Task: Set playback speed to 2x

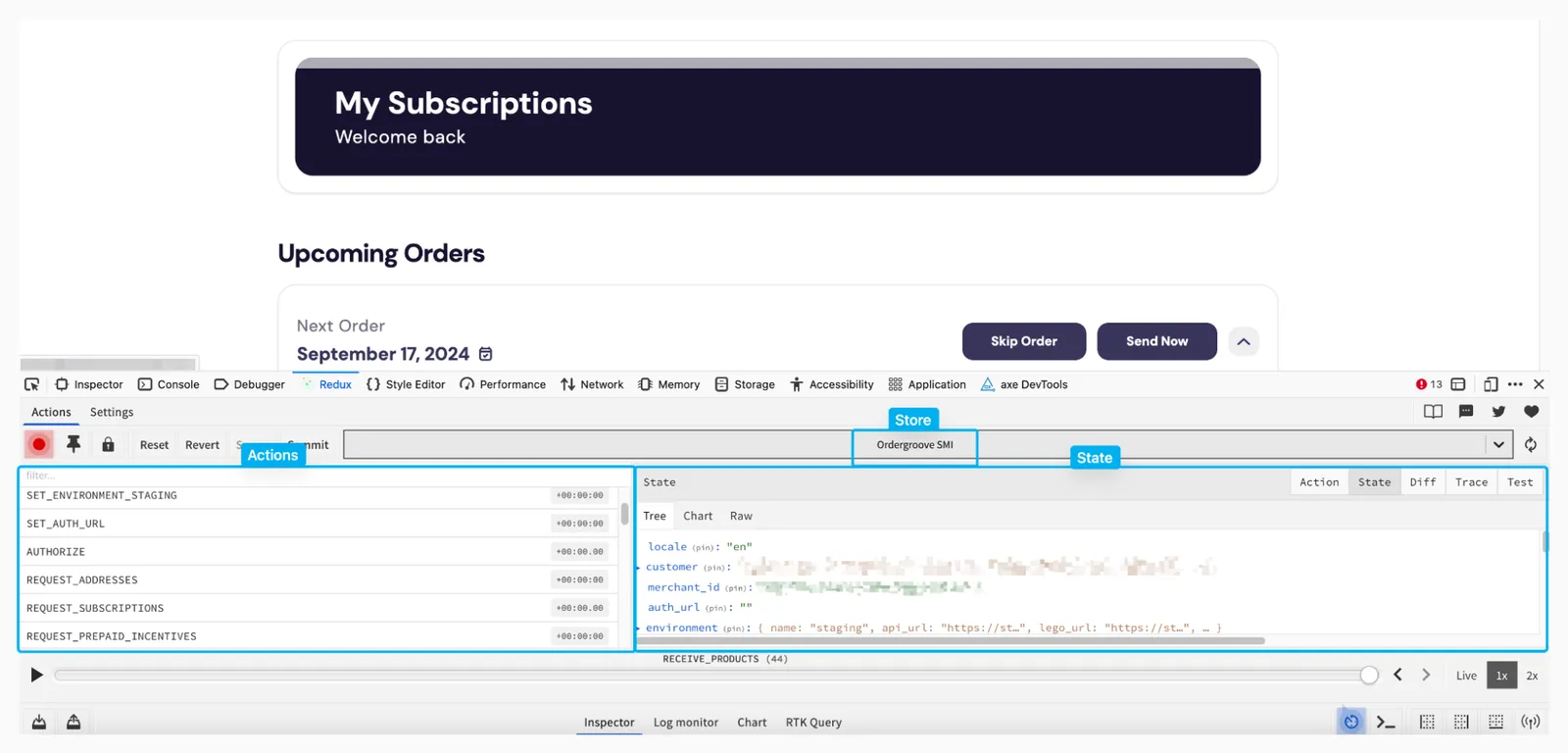Action: (1532, 676)
